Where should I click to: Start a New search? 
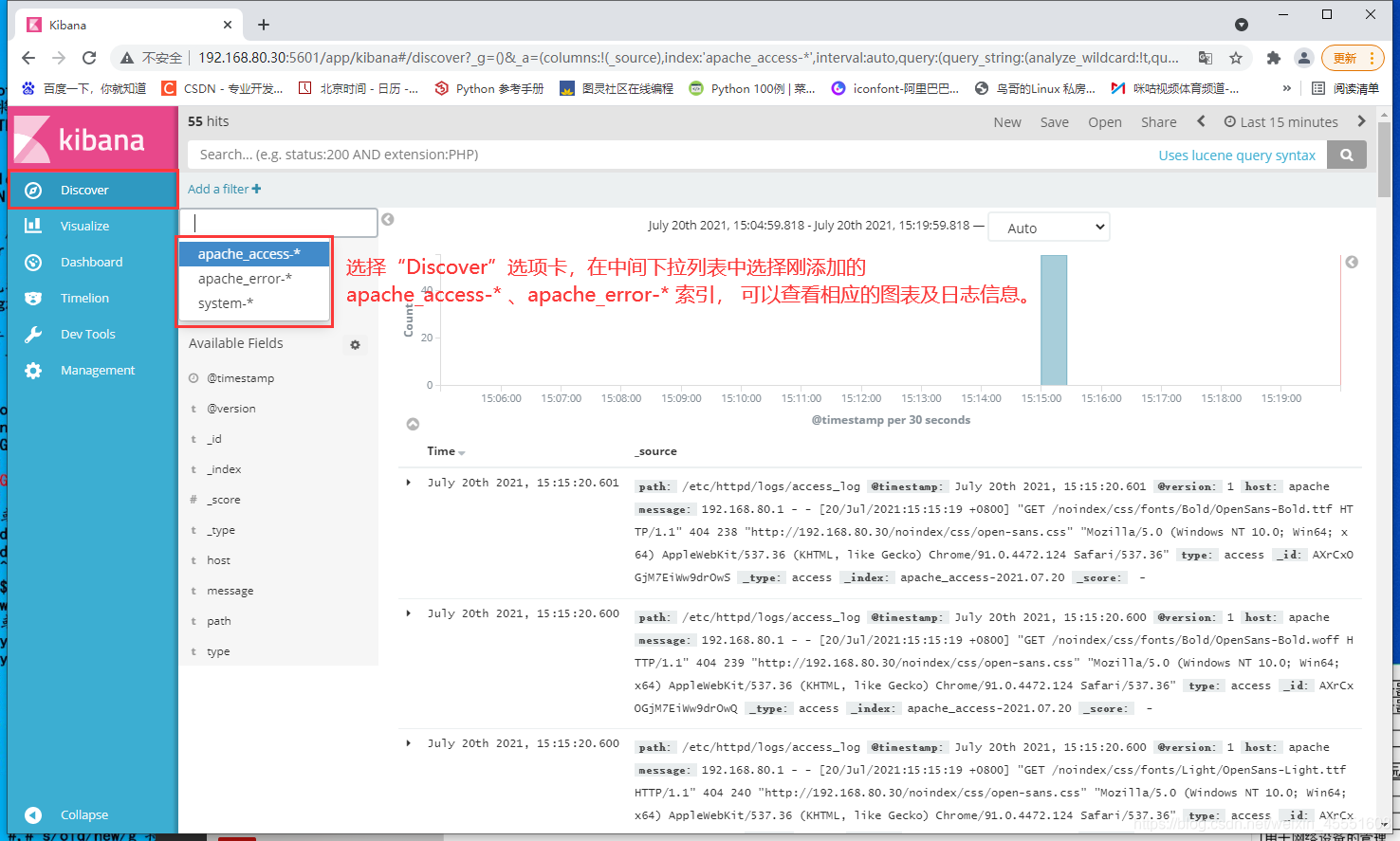coord(1007,122)
